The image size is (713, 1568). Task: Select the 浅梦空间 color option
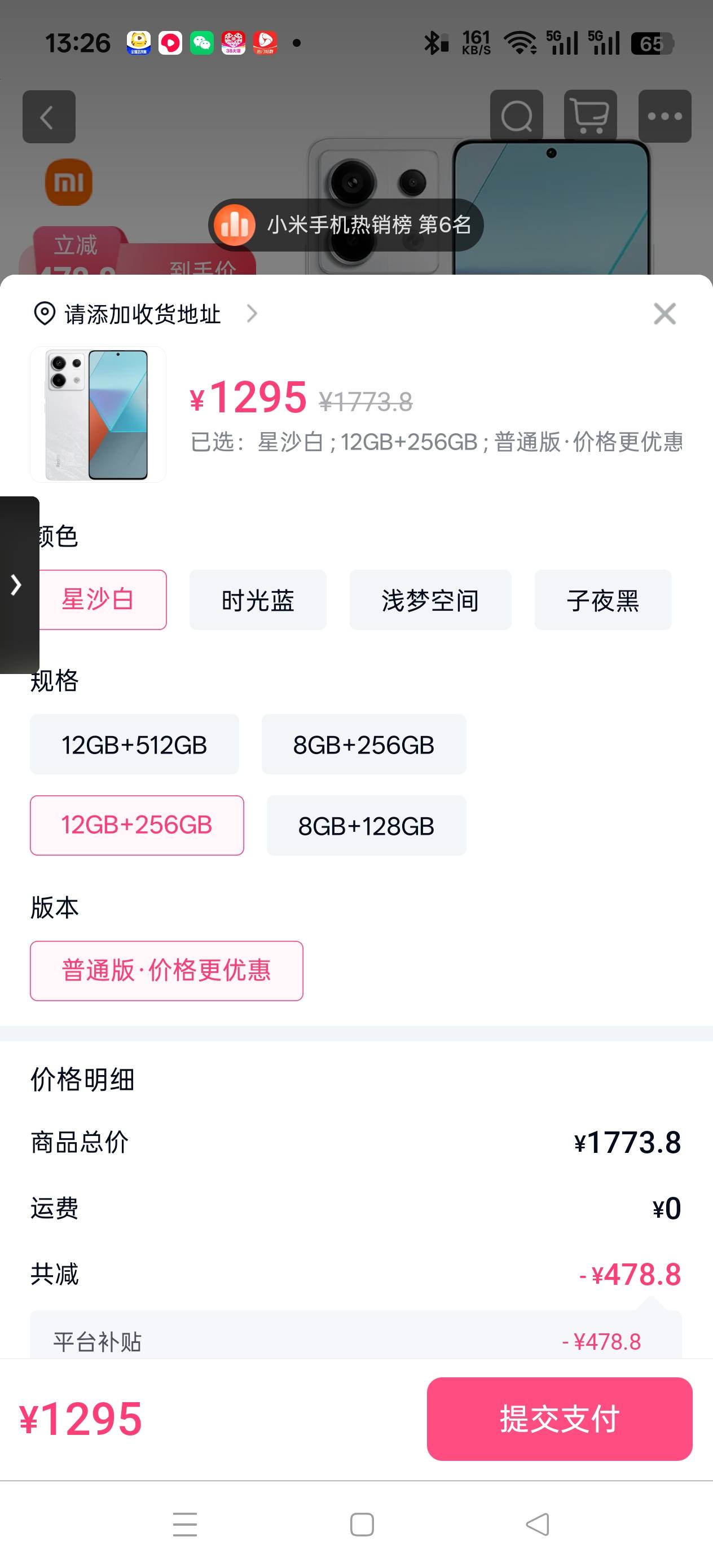click(430, 600)
